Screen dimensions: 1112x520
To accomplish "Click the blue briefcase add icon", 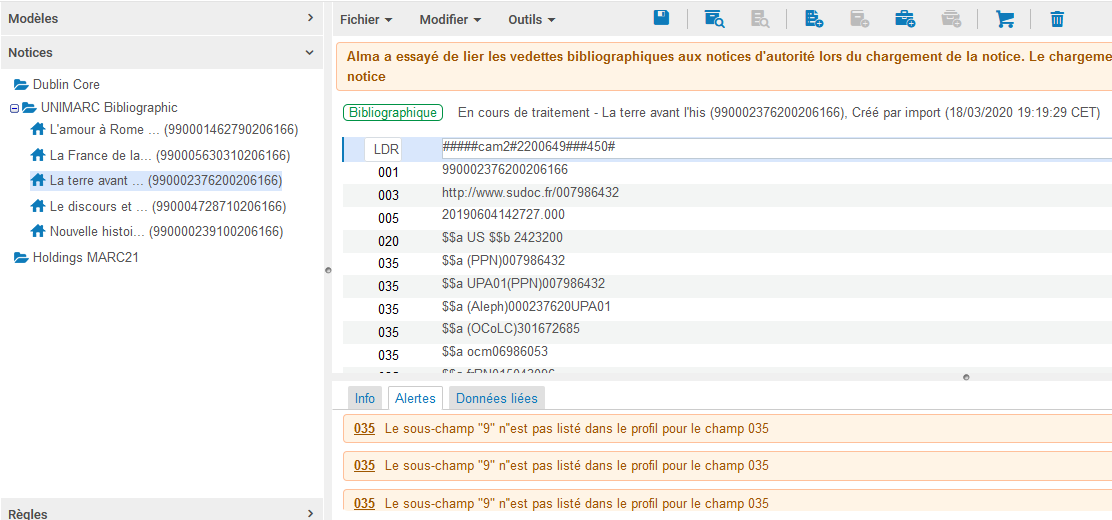I will click(x=905, y=18).
